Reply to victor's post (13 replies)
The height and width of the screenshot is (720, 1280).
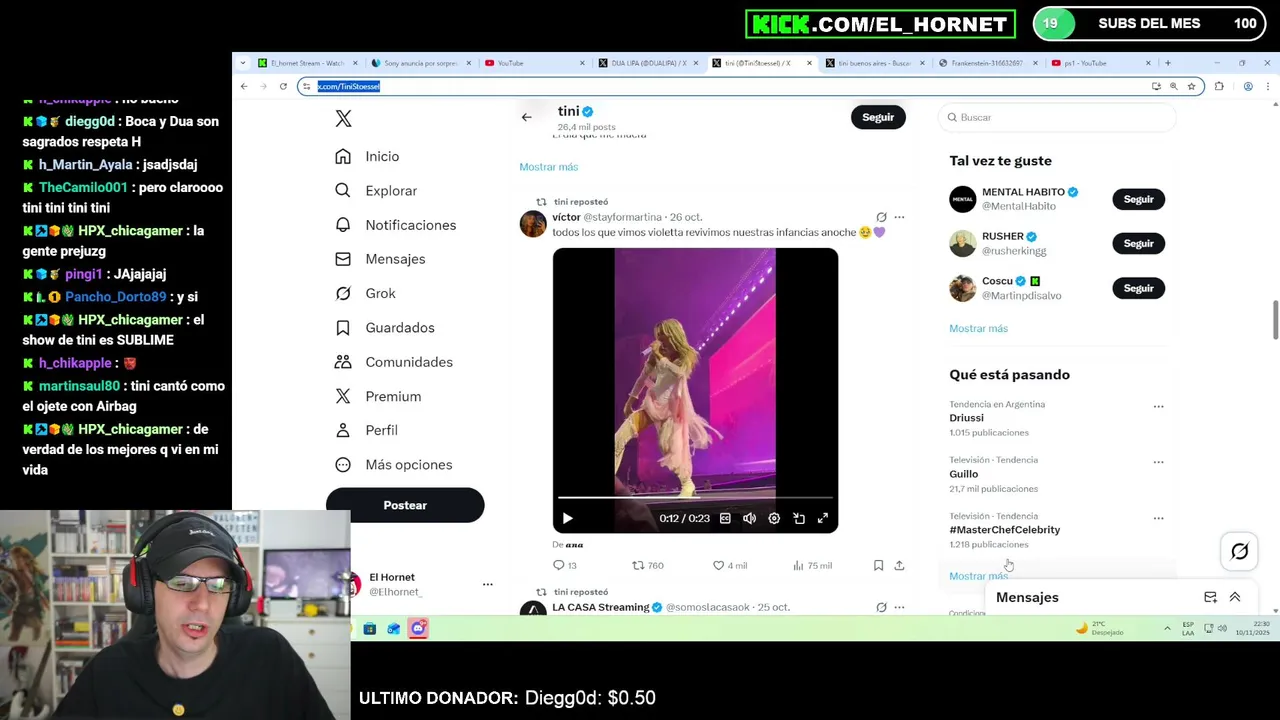565,565
